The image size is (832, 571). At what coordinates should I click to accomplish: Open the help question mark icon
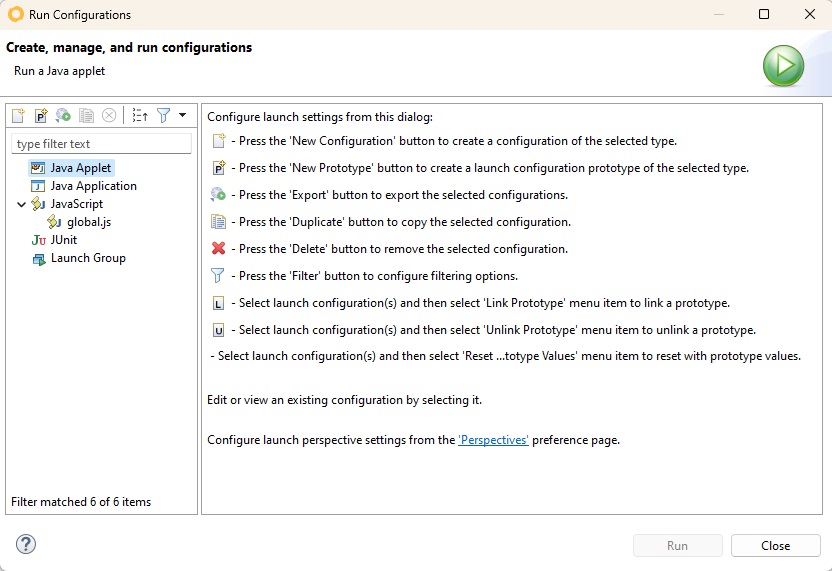26,545
